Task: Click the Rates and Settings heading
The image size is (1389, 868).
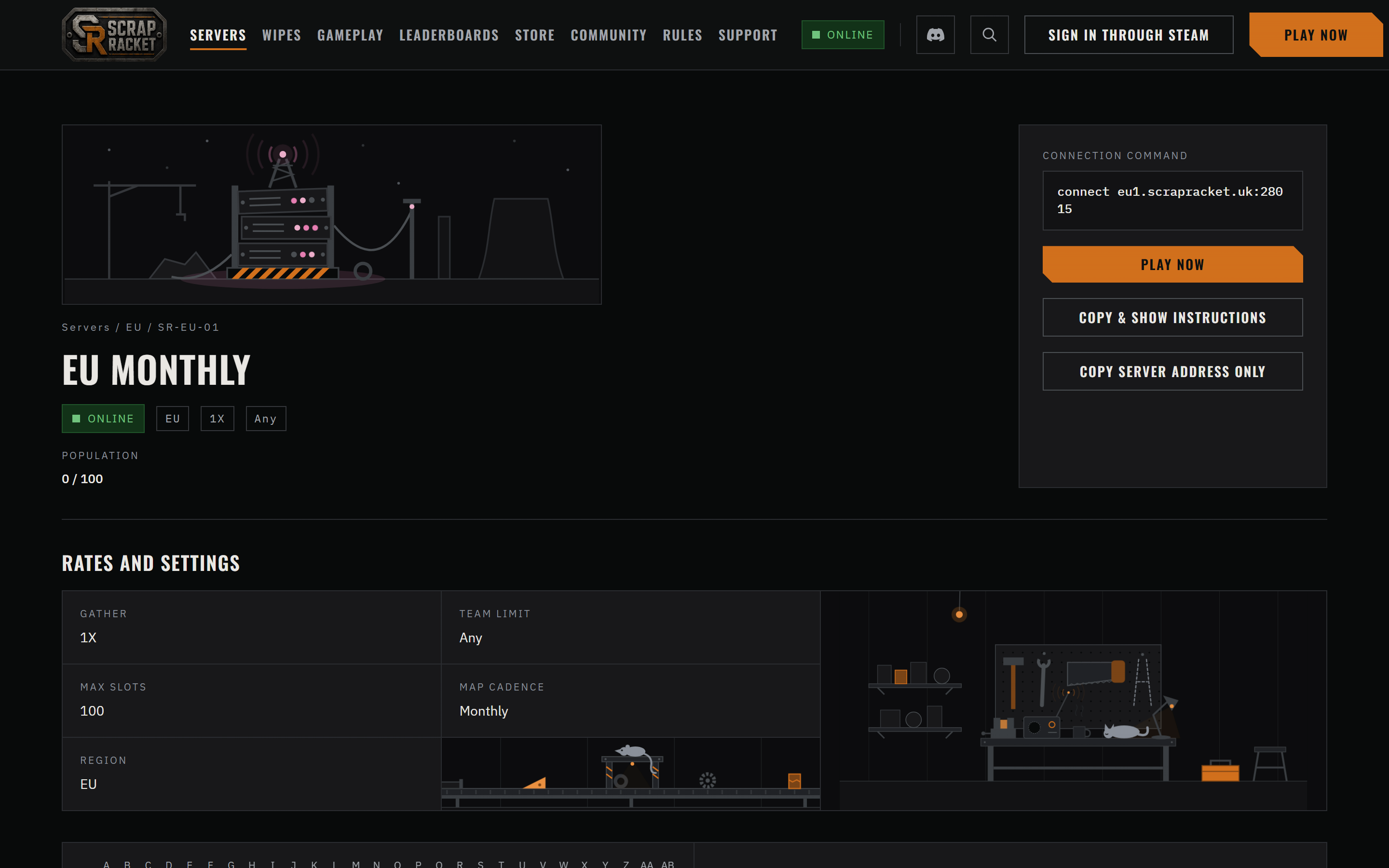Action: click(x=151, y=563)
